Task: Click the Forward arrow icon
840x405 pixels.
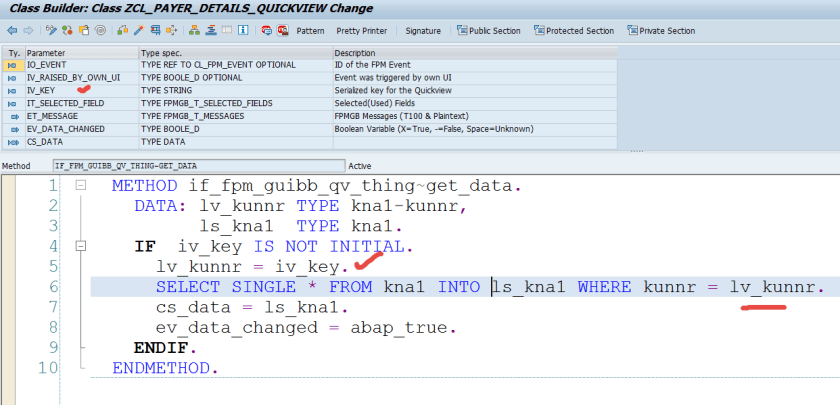Action: click(x=28, y=31)
